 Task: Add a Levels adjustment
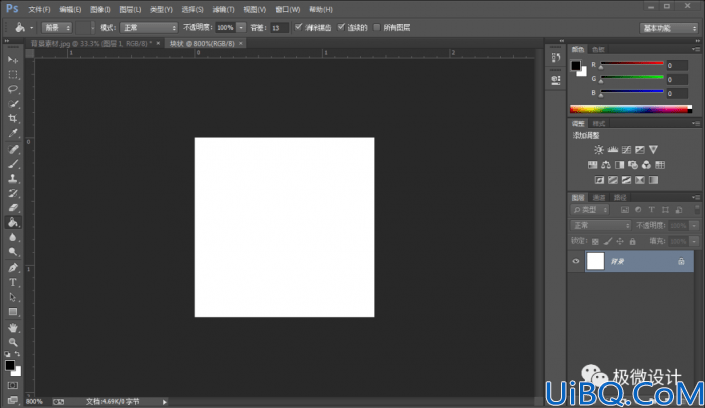612,150
